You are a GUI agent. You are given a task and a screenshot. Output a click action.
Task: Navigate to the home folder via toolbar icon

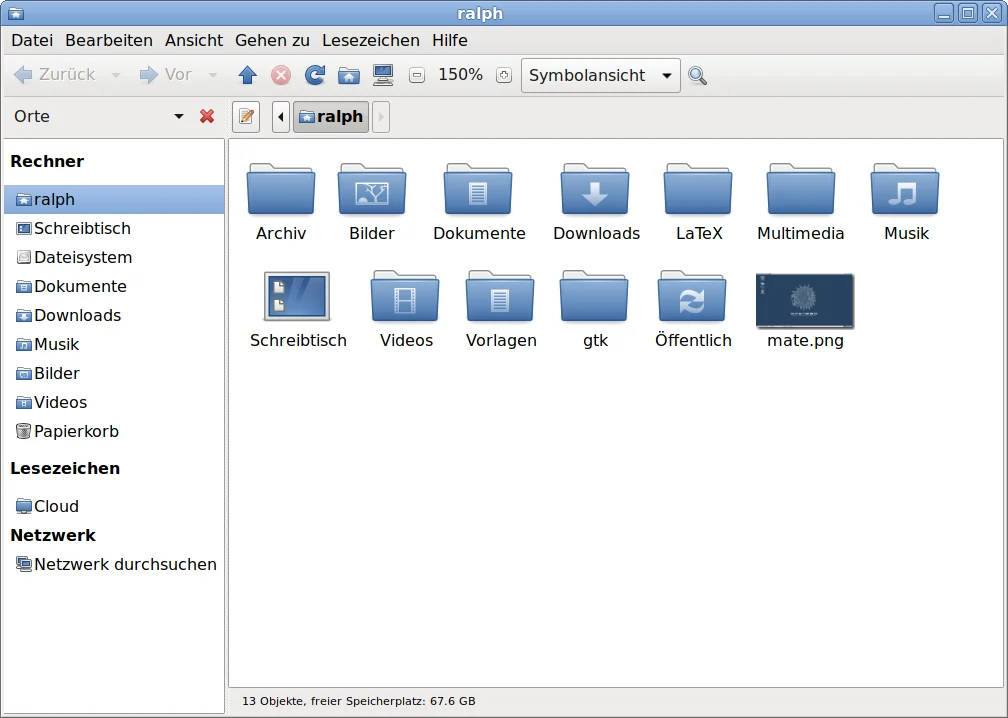click(x=348, y=74)
